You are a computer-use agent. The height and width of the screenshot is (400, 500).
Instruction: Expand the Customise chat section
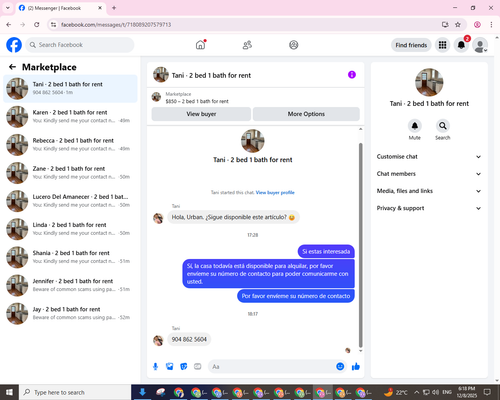[429, 157]
